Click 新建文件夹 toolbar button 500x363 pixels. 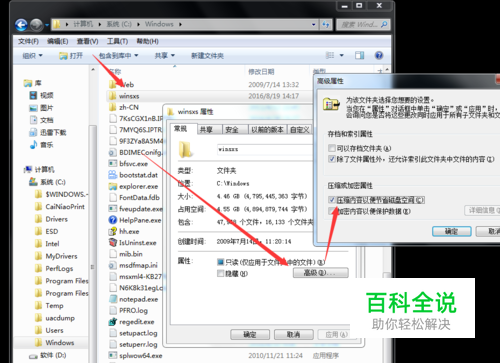207,55
